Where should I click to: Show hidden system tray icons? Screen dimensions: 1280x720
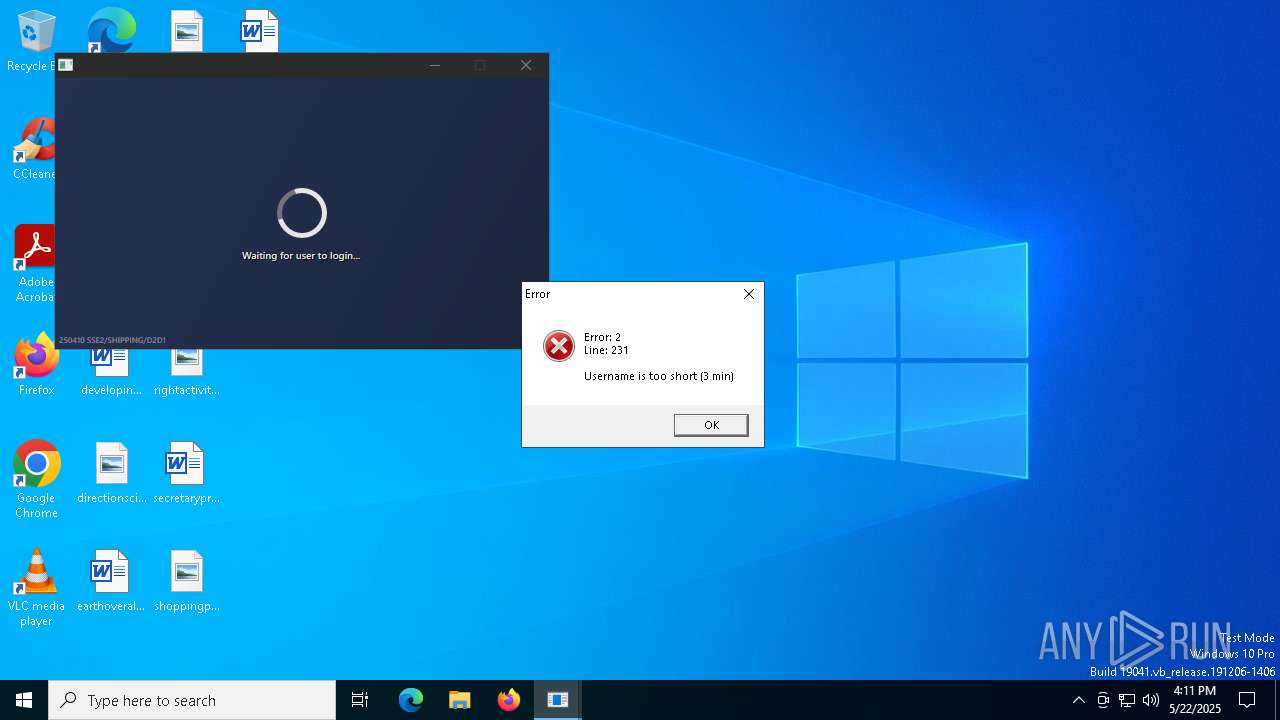point(1078,700)
